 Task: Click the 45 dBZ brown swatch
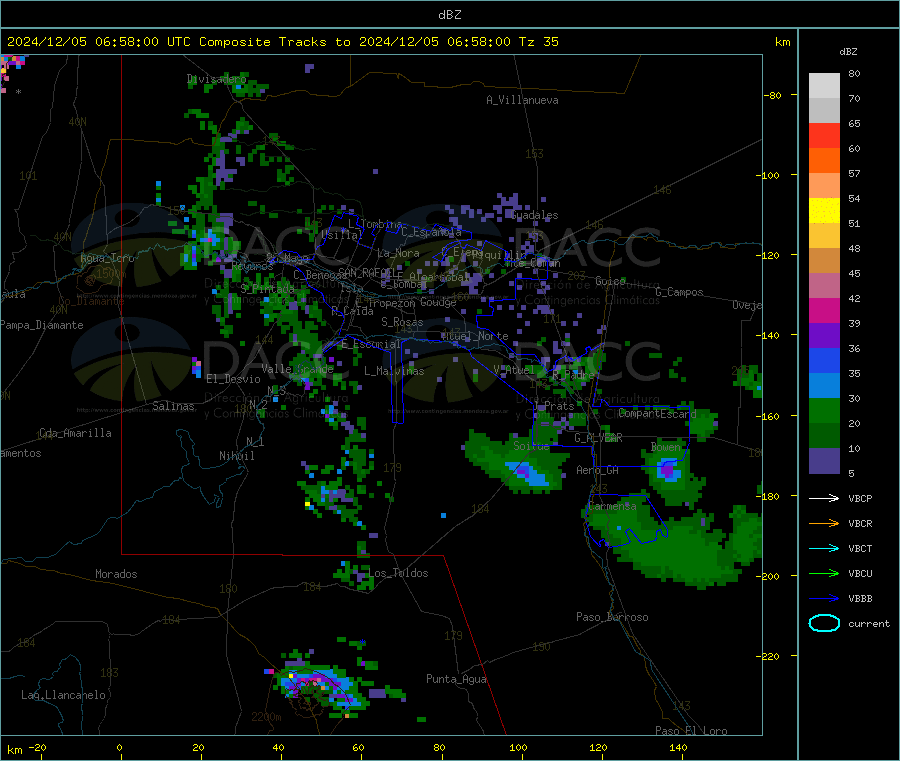[x=824, y=261]
